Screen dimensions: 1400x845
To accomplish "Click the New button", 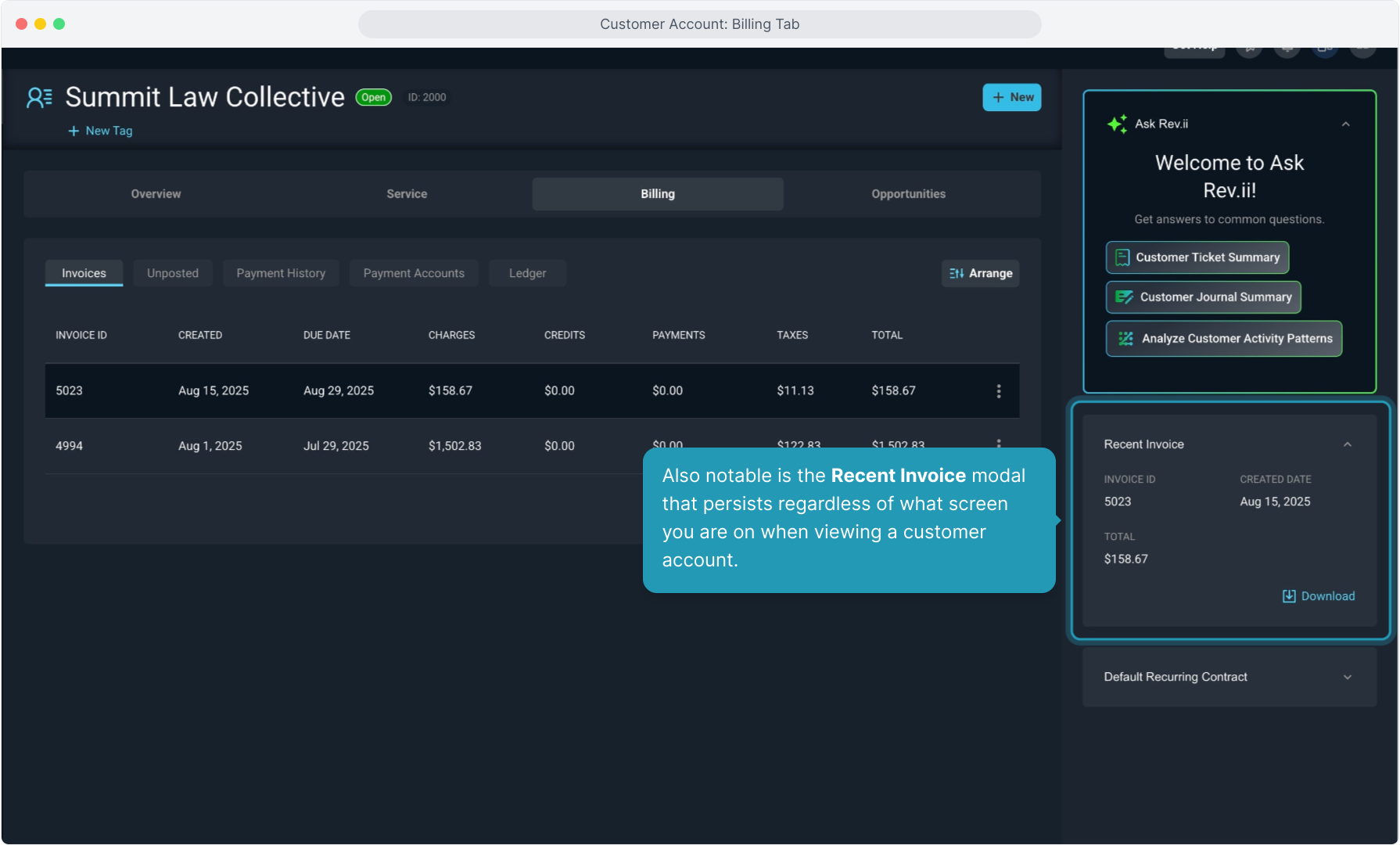I will [x=1011, y=97].
